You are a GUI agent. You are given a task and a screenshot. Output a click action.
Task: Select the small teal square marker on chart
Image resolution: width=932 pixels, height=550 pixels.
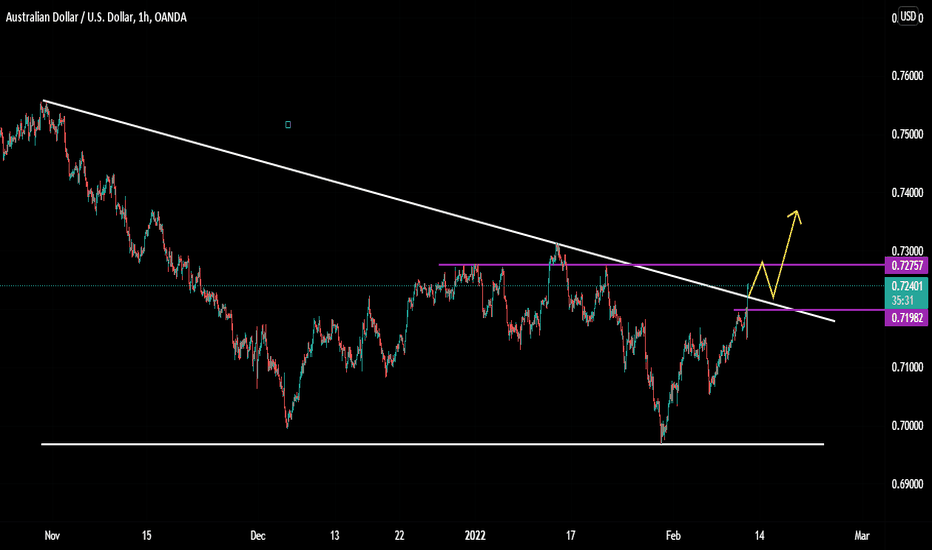coord(288,124)
